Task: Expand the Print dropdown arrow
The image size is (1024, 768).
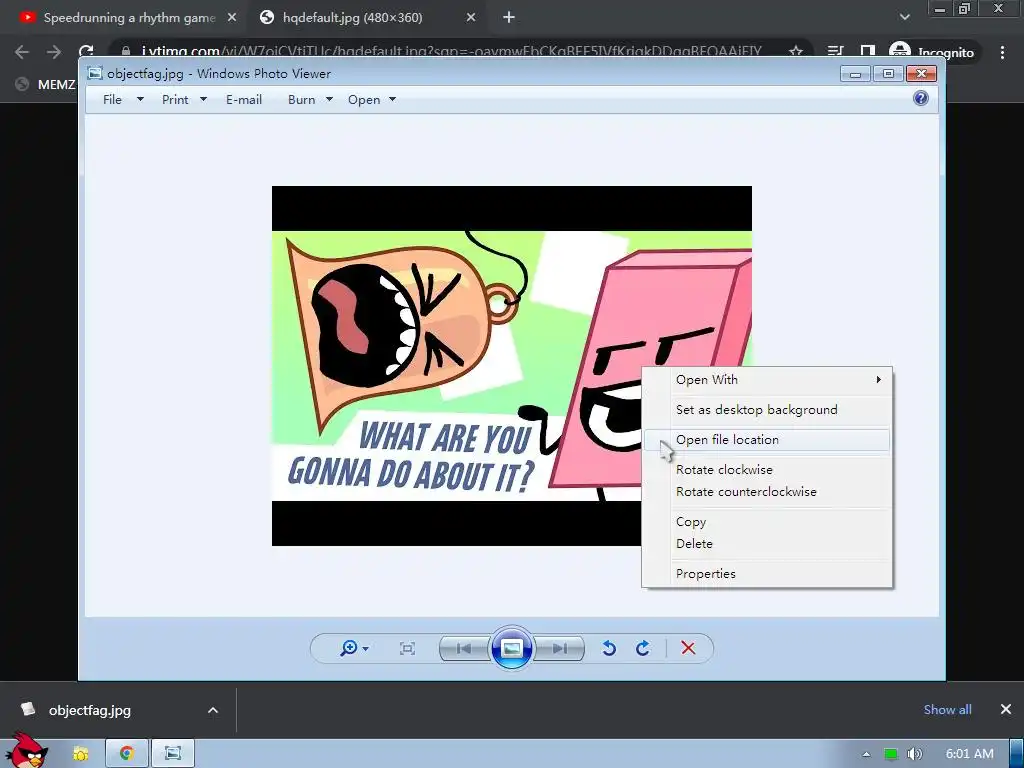Action: pos(203,99)
